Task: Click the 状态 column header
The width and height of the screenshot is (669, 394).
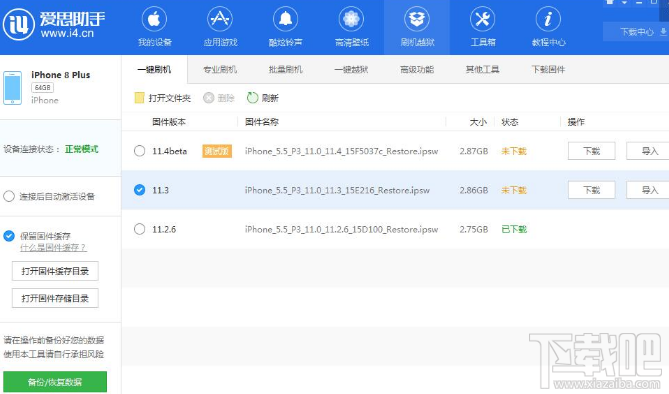Action: click(x=509, y=122)
